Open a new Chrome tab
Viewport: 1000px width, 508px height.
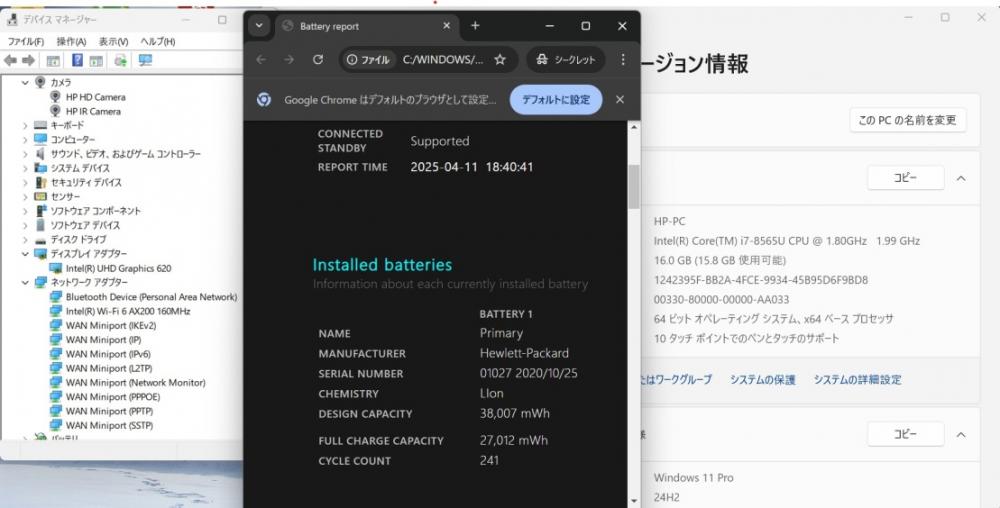pos(475,25)
